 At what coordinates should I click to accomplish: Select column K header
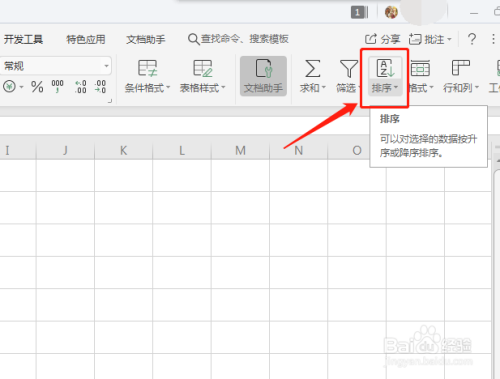point(123,151)
